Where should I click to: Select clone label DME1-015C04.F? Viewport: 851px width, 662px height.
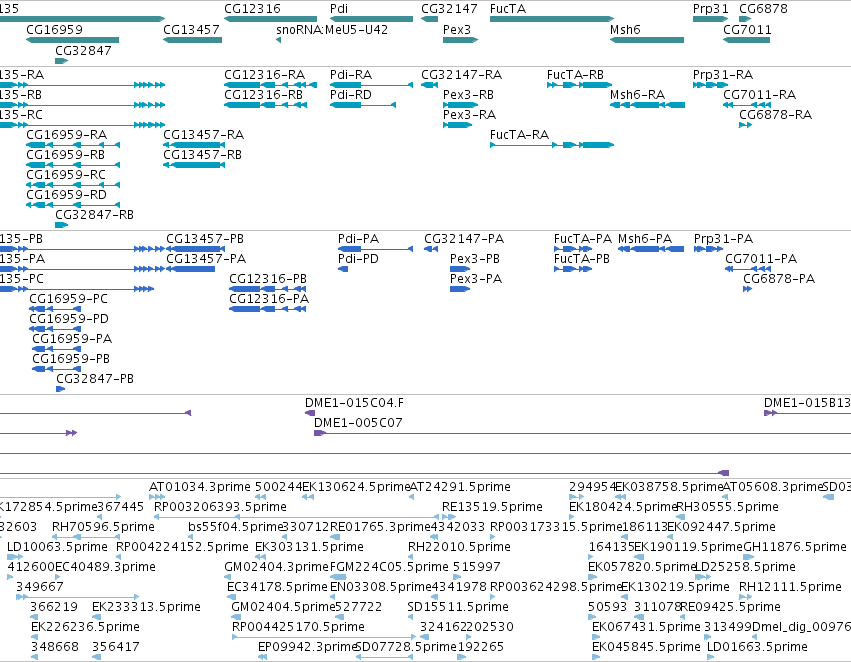coord(354,403)
